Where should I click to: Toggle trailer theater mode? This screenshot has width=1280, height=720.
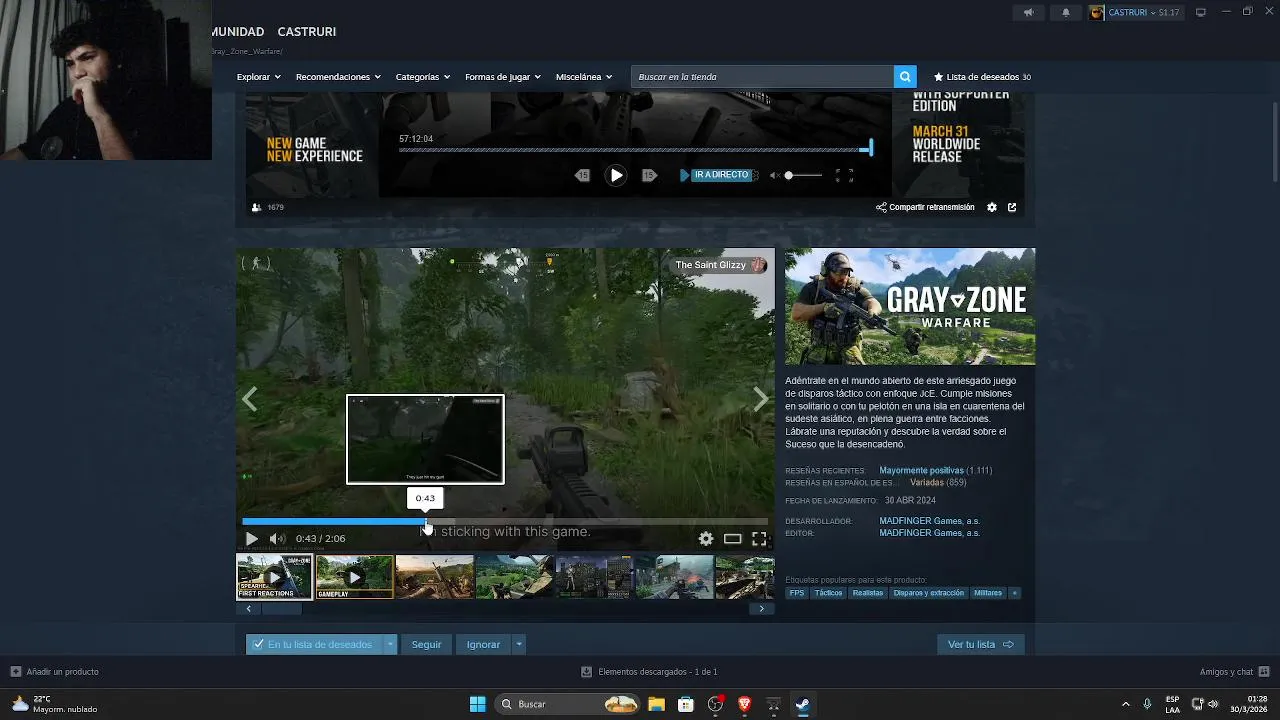(x=733, y=538)
